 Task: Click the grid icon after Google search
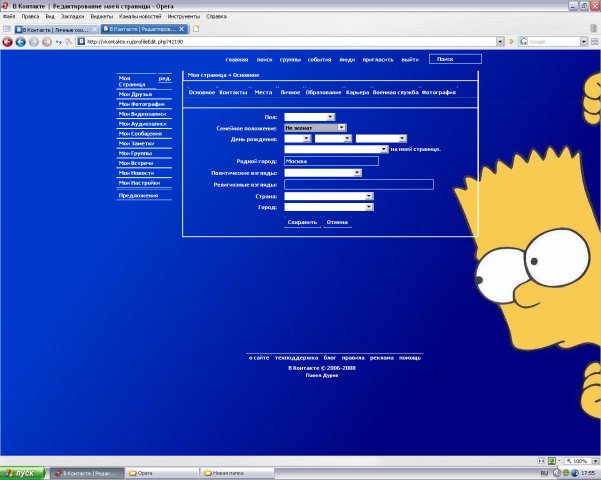pos(594,41)
